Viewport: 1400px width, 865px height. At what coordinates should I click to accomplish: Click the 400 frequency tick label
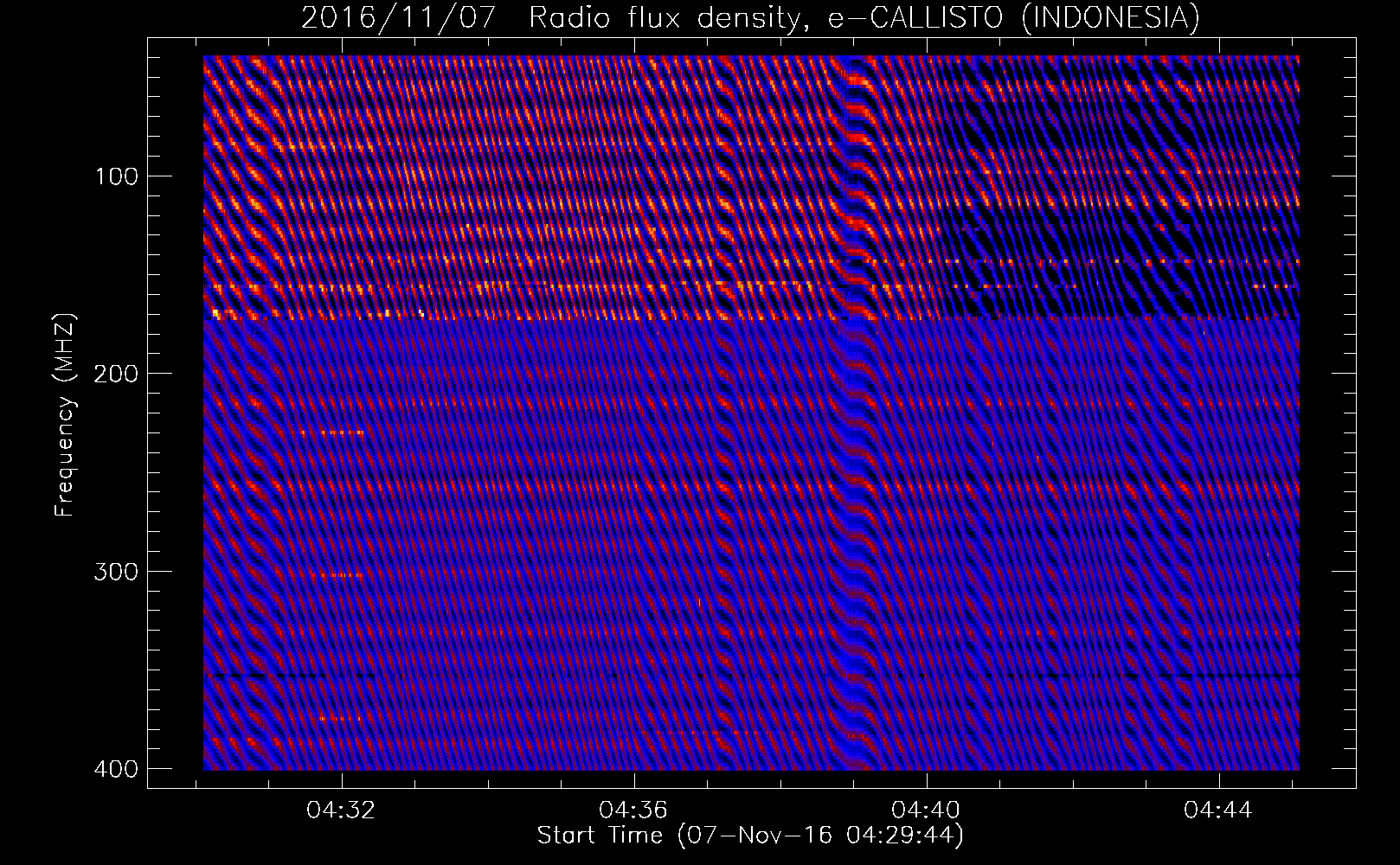[x=114, y=769]
